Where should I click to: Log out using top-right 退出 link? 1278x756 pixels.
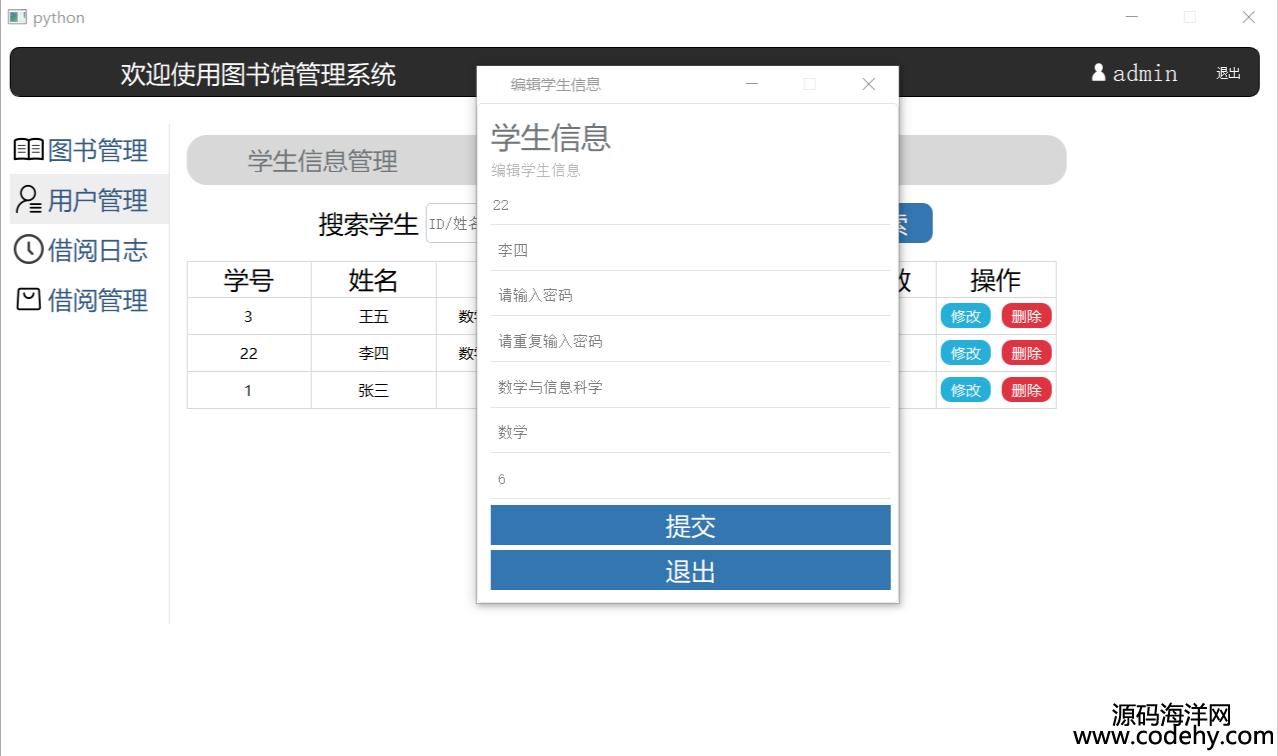tap(1228, 73)
